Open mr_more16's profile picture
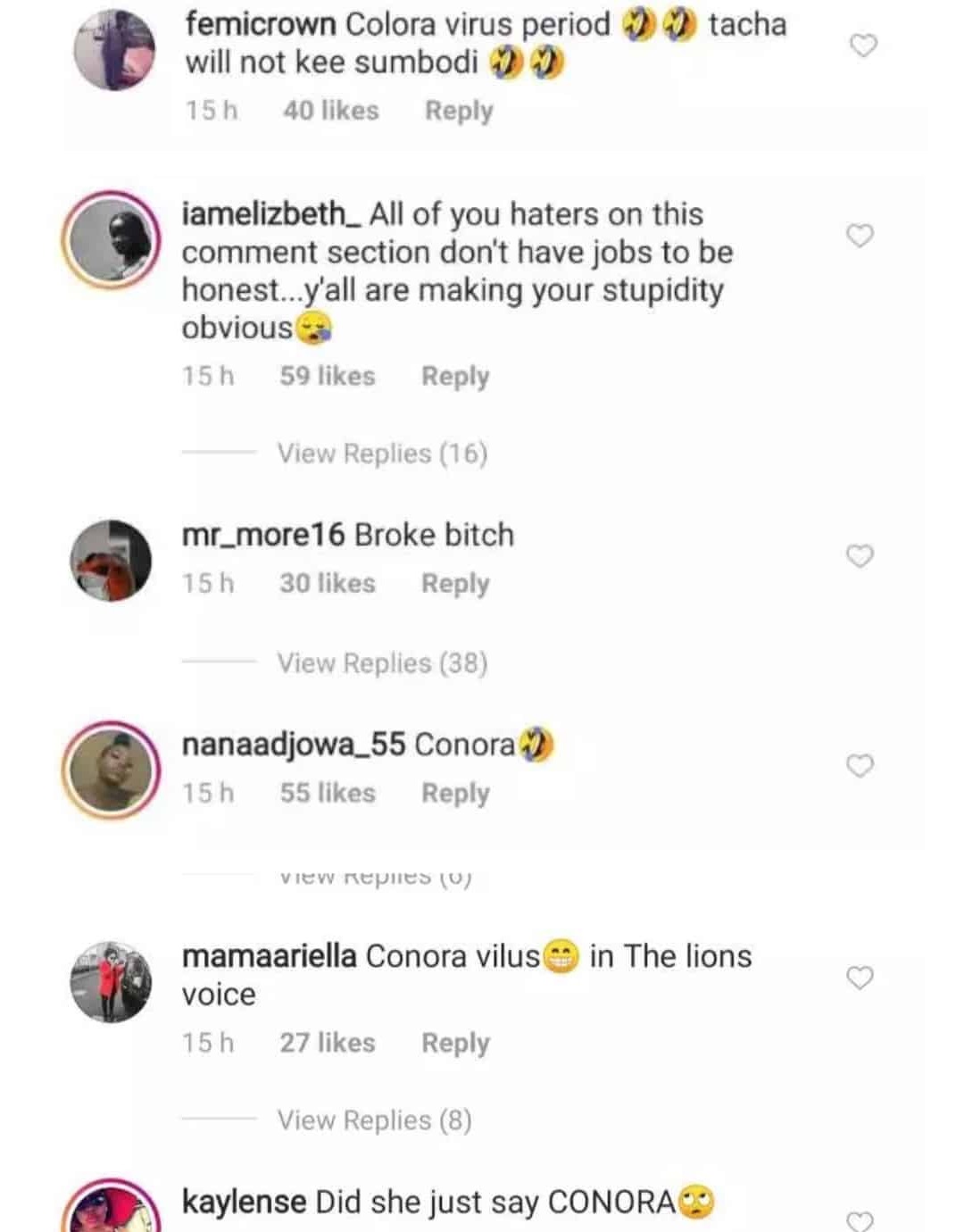This screenshot has width=964, height=1232. pos(111,560)
